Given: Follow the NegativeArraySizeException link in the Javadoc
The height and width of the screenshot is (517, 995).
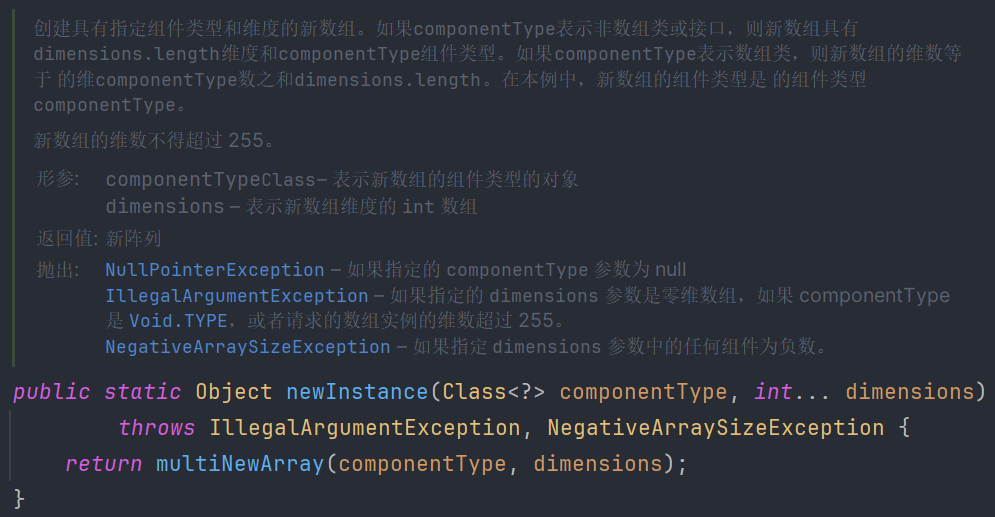Looking at the screenshot, I should [247, 347].
